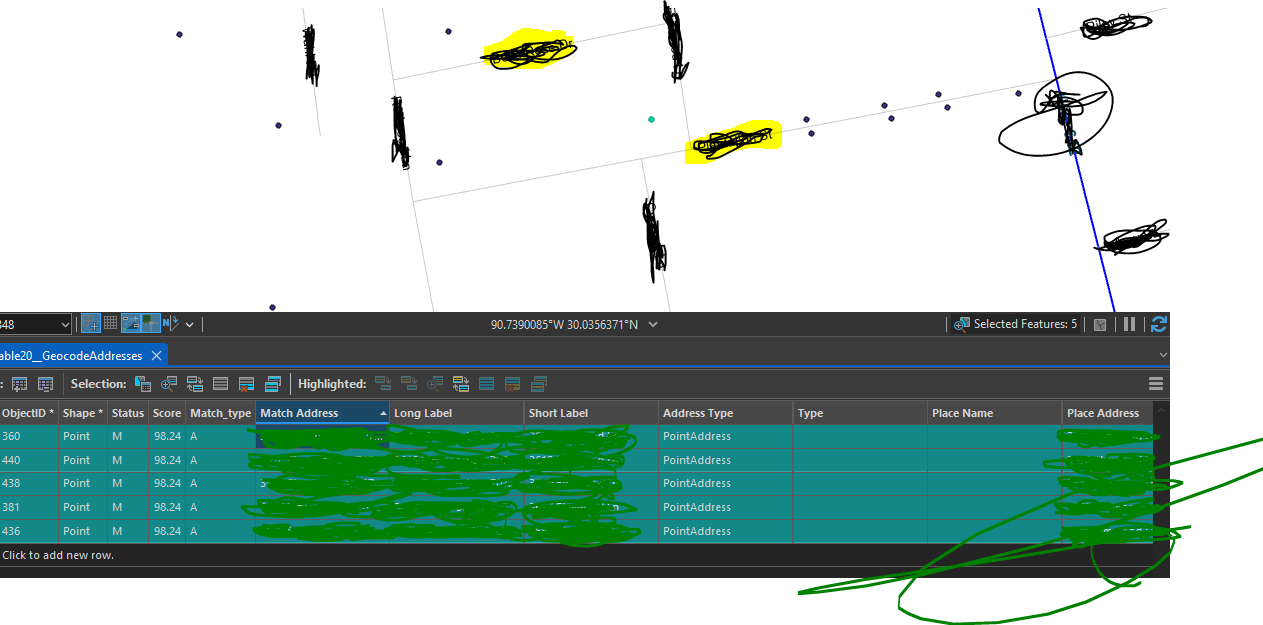The image size is (1263, 625).
Task: Click Highlighted clear icon
Action: tap(486, 384)
